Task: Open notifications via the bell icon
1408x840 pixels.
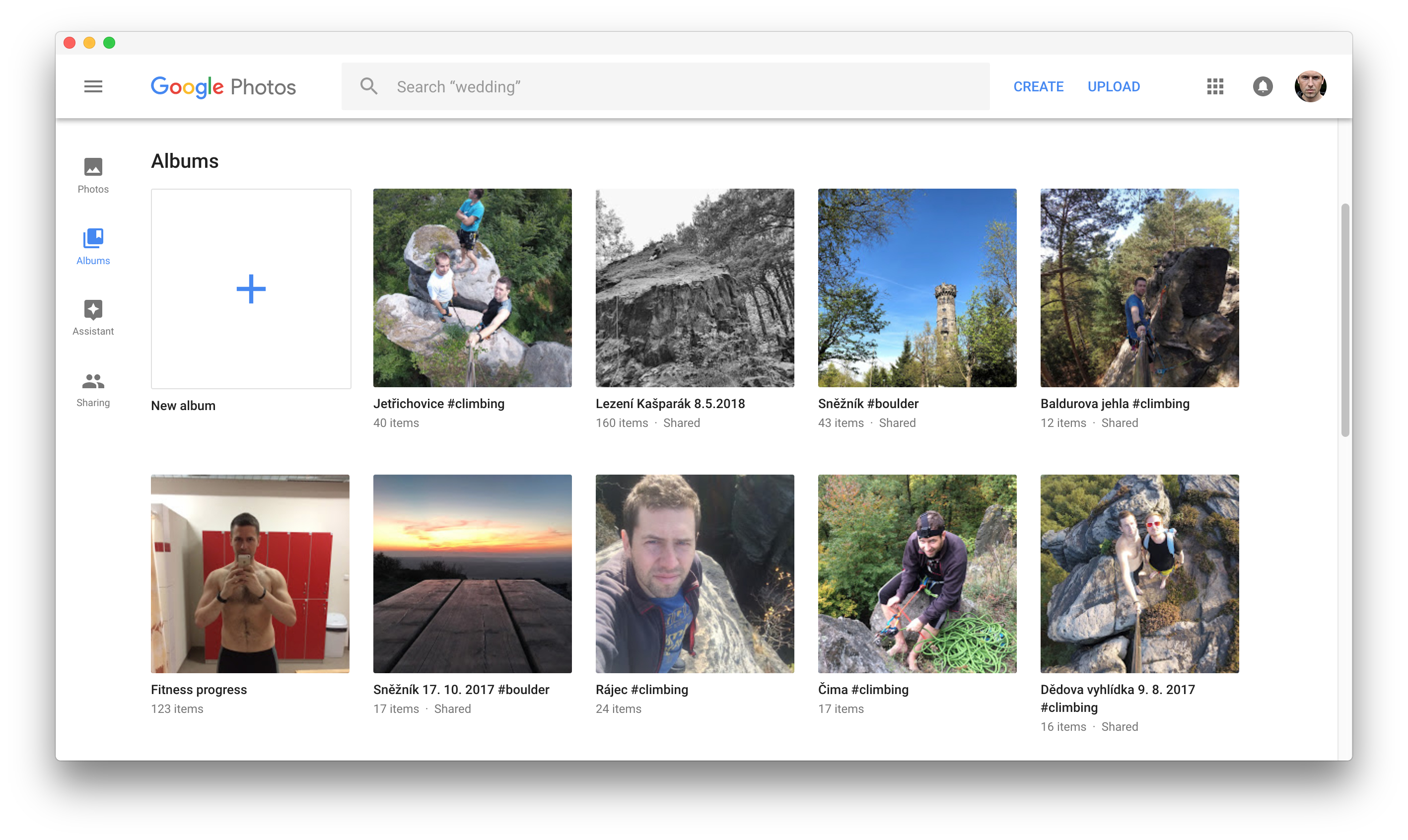Action: (1263, 86)
